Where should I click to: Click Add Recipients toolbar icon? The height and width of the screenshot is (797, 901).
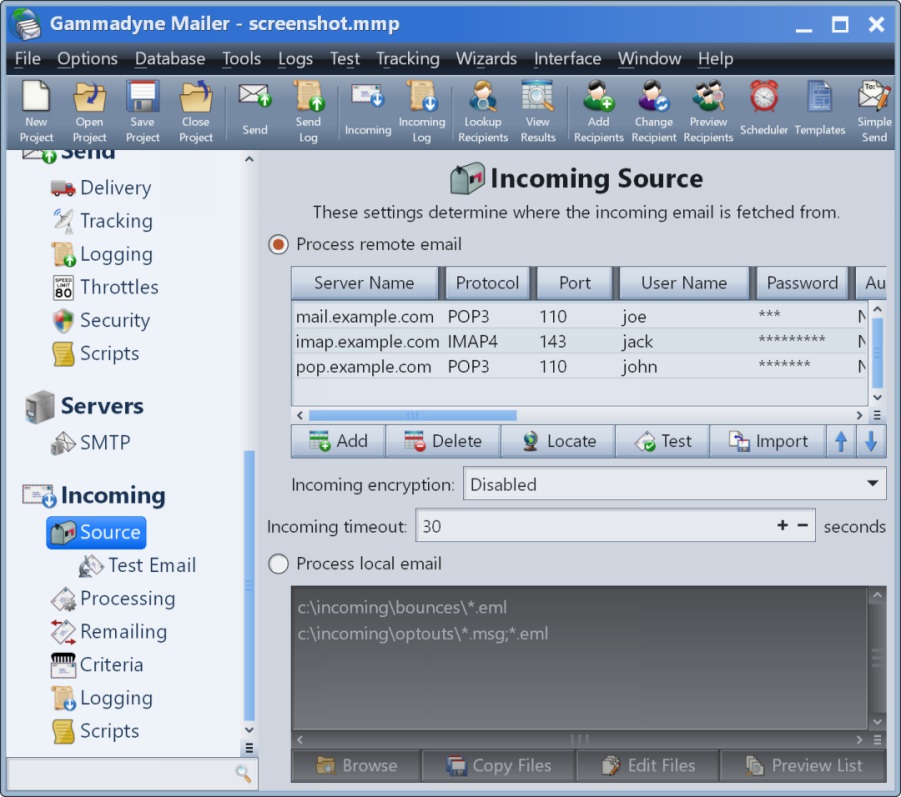pos(598,111)
